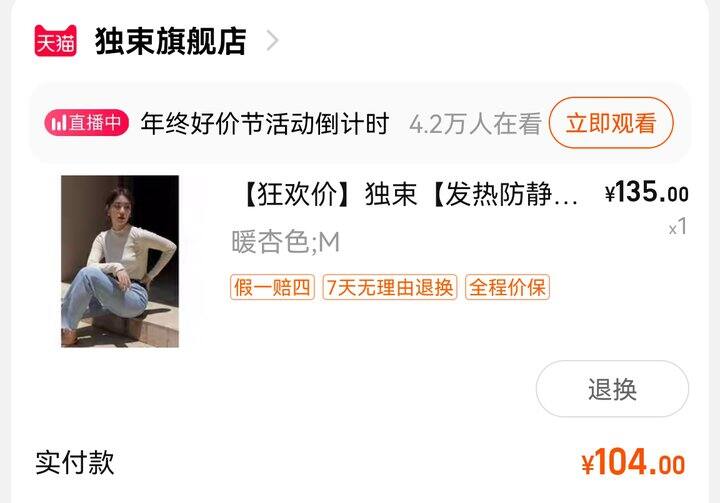720x503 pixels.
Task: Tap the 7天无理由退换 return policy tag
Action: click(x=390, y=287)
